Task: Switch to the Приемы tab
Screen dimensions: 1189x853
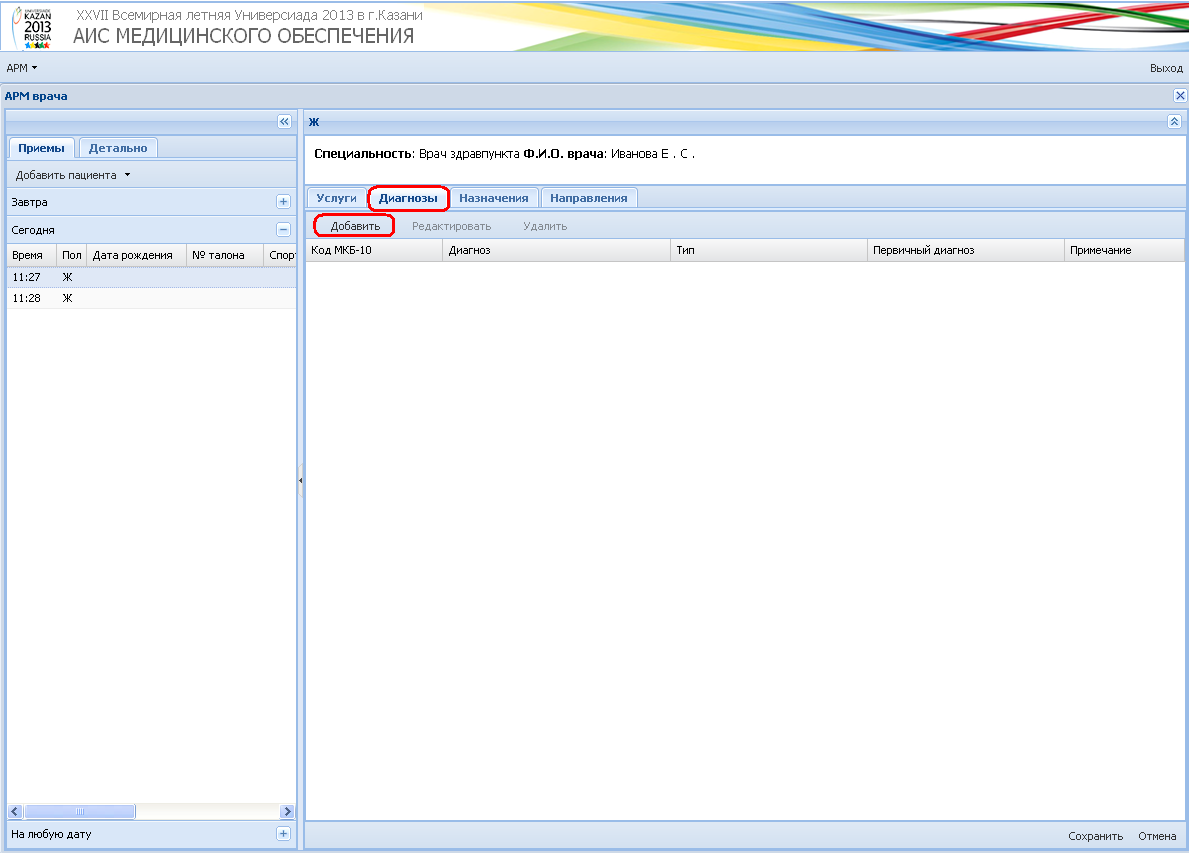Action: click(42, 148)
